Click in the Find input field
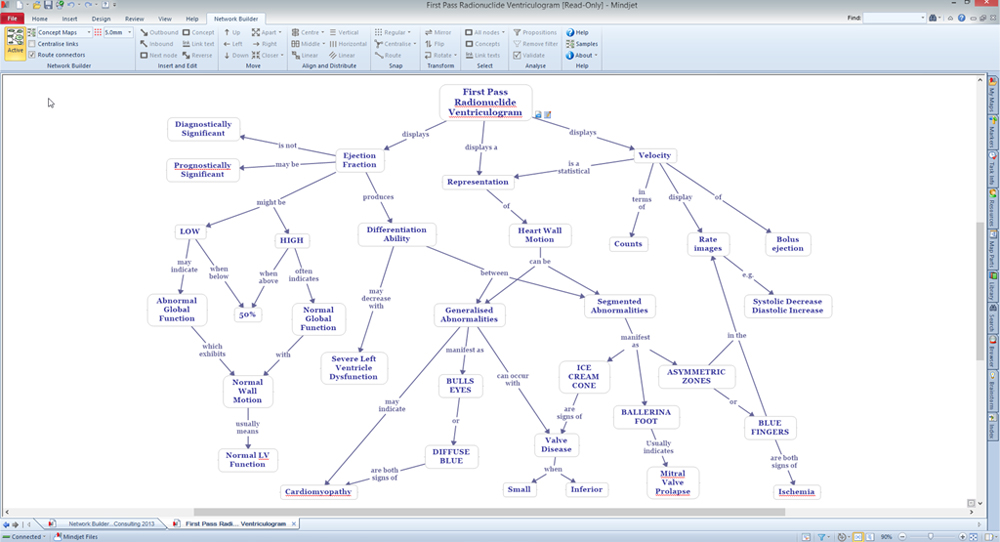Viewport: 1000px width, 542px height. 894,18
